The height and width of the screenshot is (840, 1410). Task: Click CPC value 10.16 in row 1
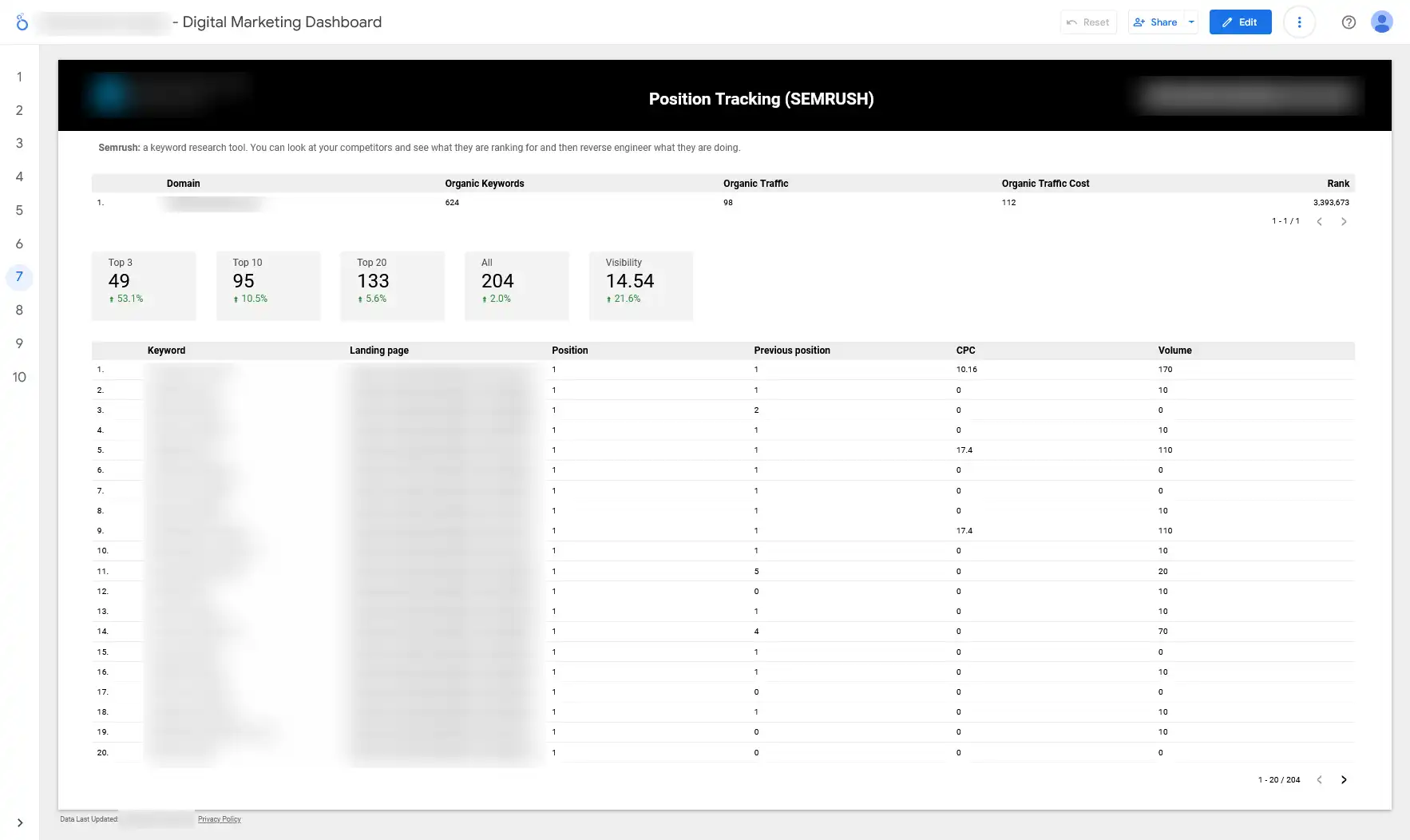[x=966, y=370]
